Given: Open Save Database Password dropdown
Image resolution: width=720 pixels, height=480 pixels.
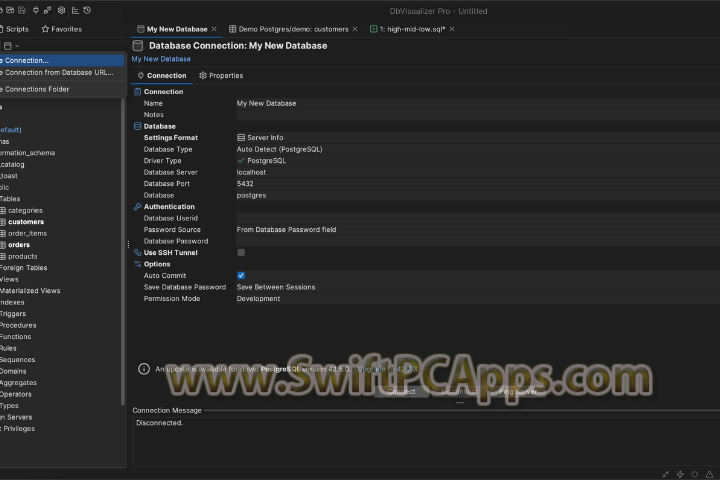Looking at the screenshot, I should pyautogui.click(x=478, y=287).
